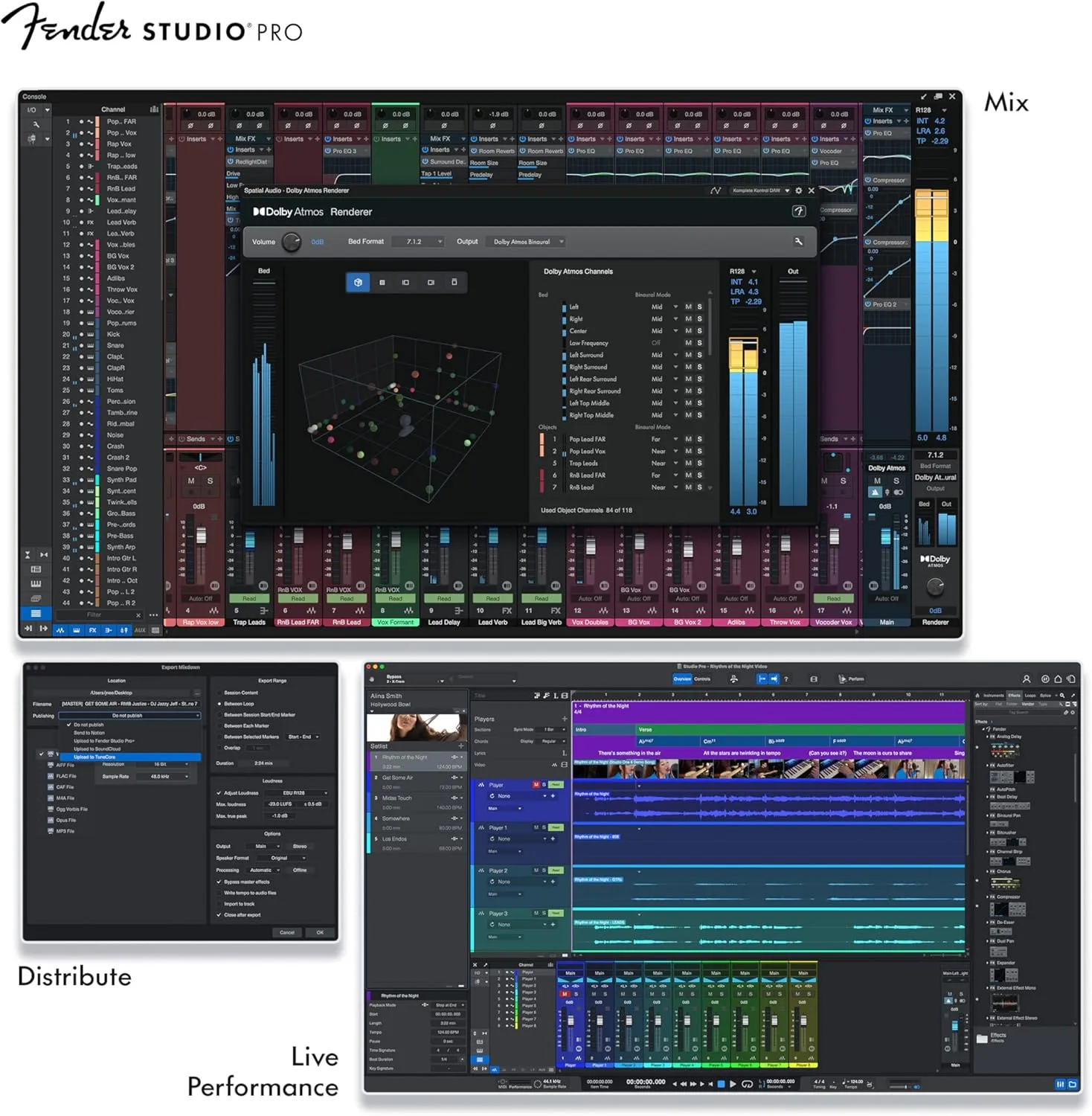Mute the Left Surround bed channel
The width and height of the screenshot is (1092, 1116).
[x=688, y=355]
